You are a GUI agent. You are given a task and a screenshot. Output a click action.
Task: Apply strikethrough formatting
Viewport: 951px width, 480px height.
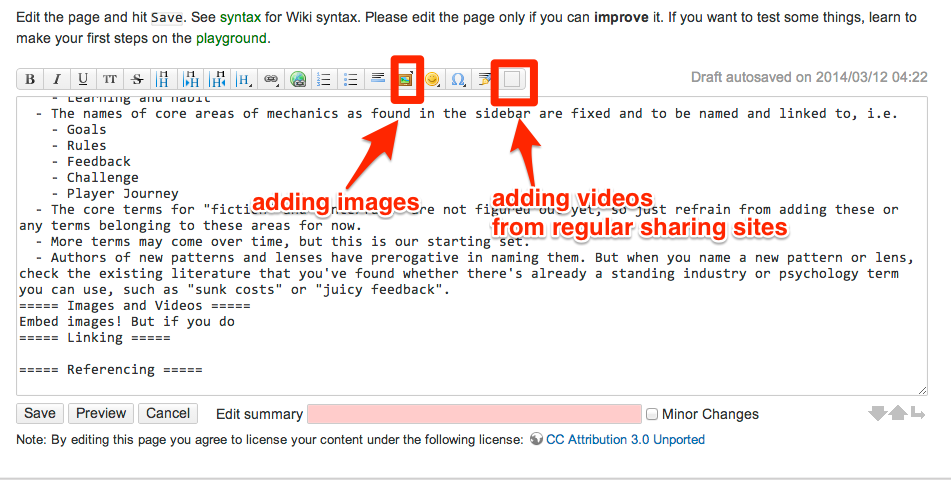[x=137, y=79]
